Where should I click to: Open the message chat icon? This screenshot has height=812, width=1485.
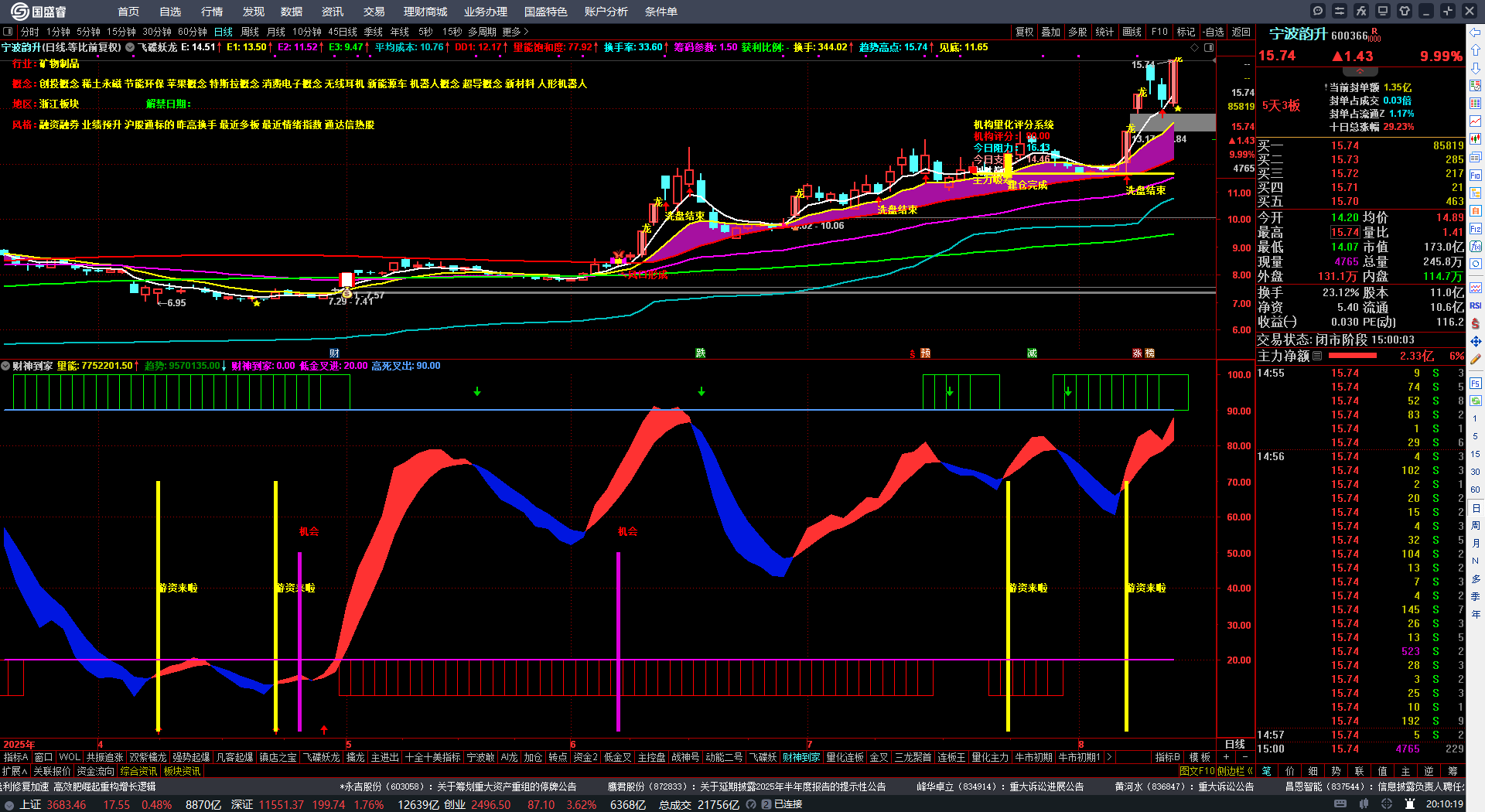[1318, 11]
